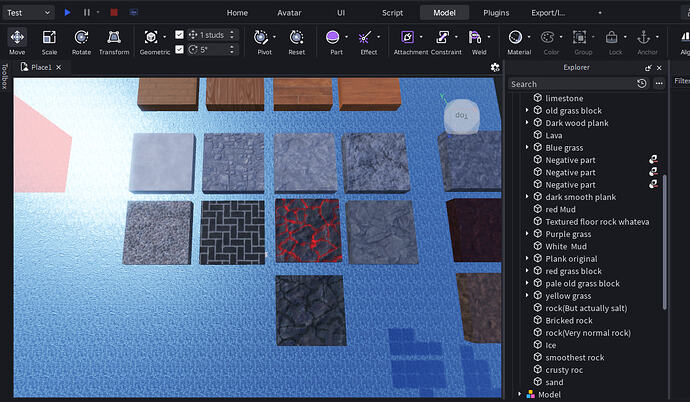Click the Explorer vertical scrollbar
The width and height of the screenshot is (690, 402).
point(664,242)
